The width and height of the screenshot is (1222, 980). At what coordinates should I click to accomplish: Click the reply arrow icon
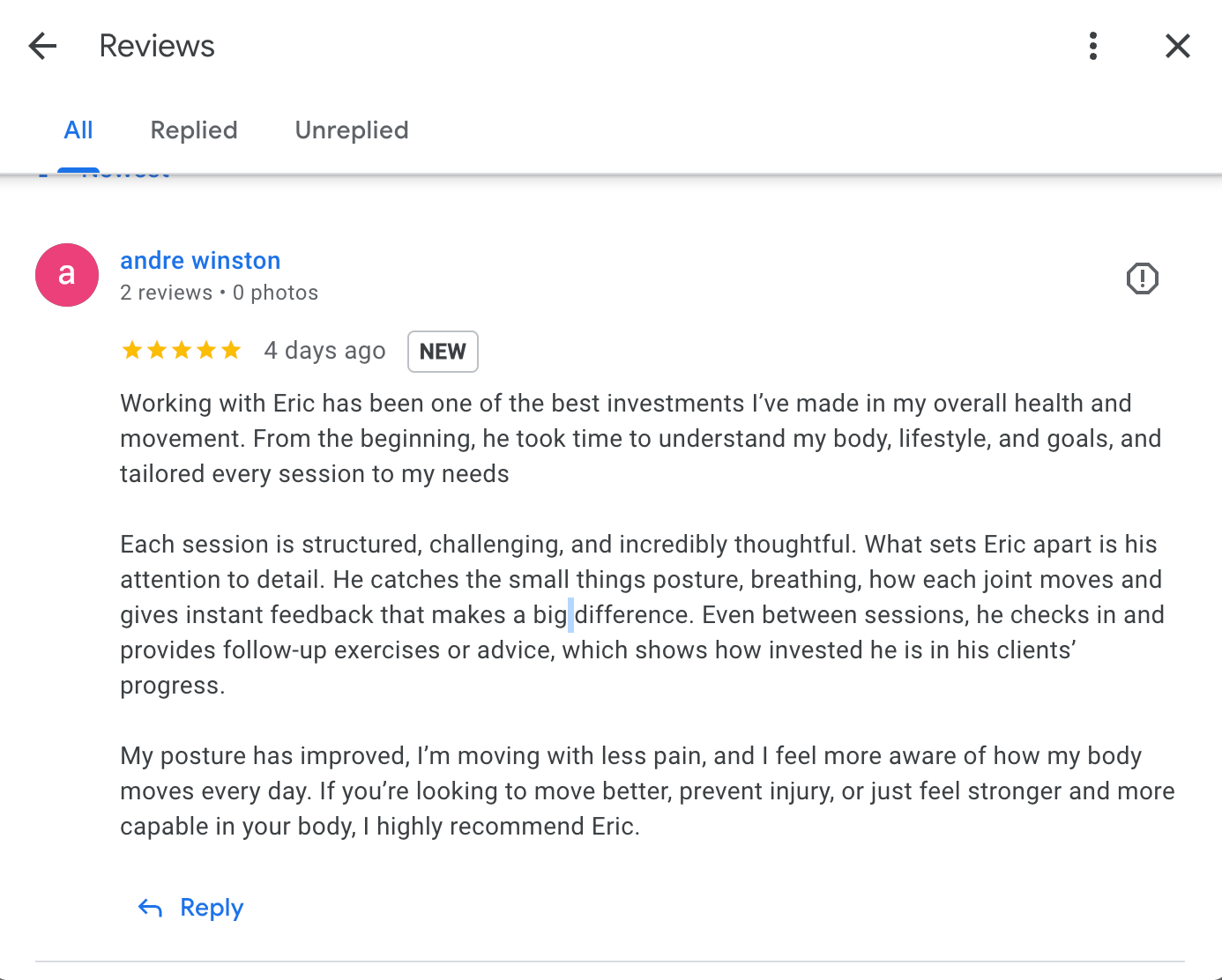click(x=151, y=909)
